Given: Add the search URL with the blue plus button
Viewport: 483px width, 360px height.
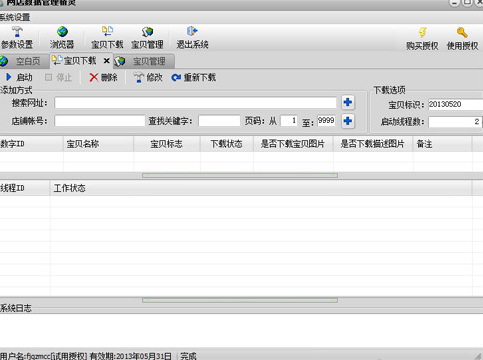Looking at the screenshot, I should [x=348, y=102].
